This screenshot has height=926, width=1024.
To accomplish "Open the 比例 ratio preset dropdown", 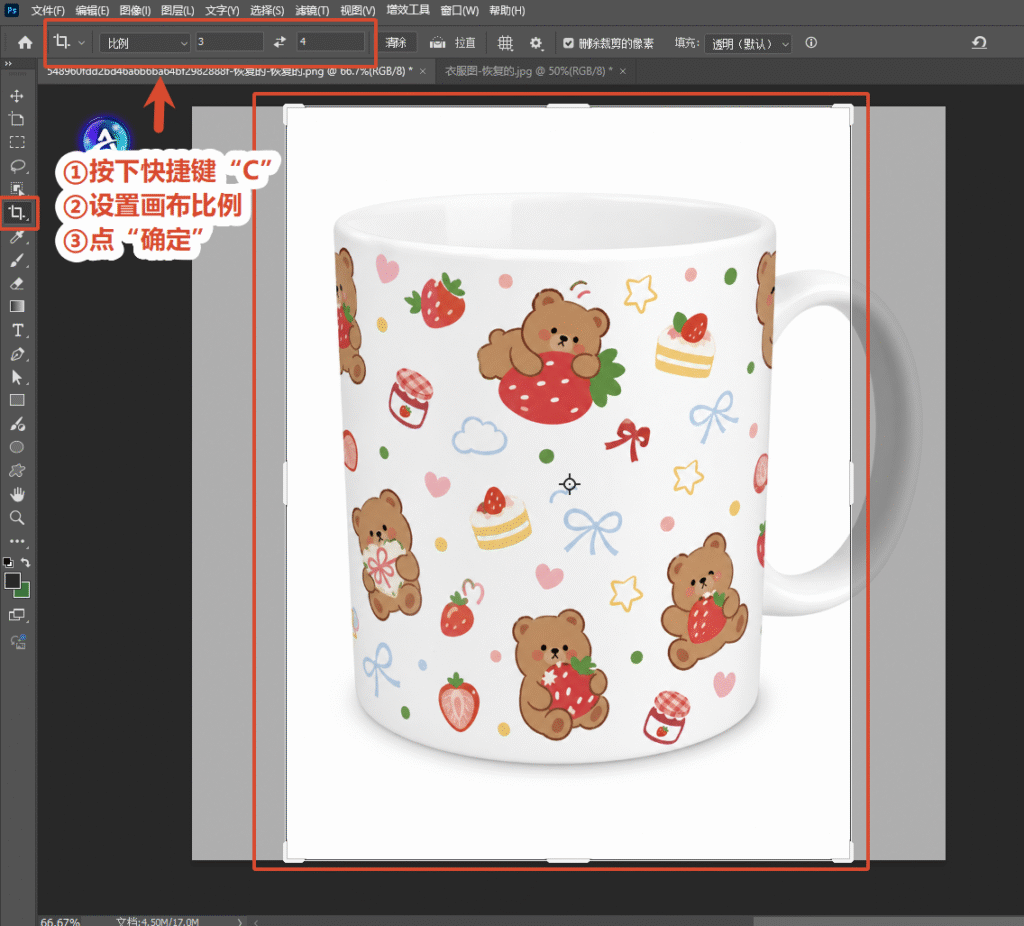I will 145,43.
